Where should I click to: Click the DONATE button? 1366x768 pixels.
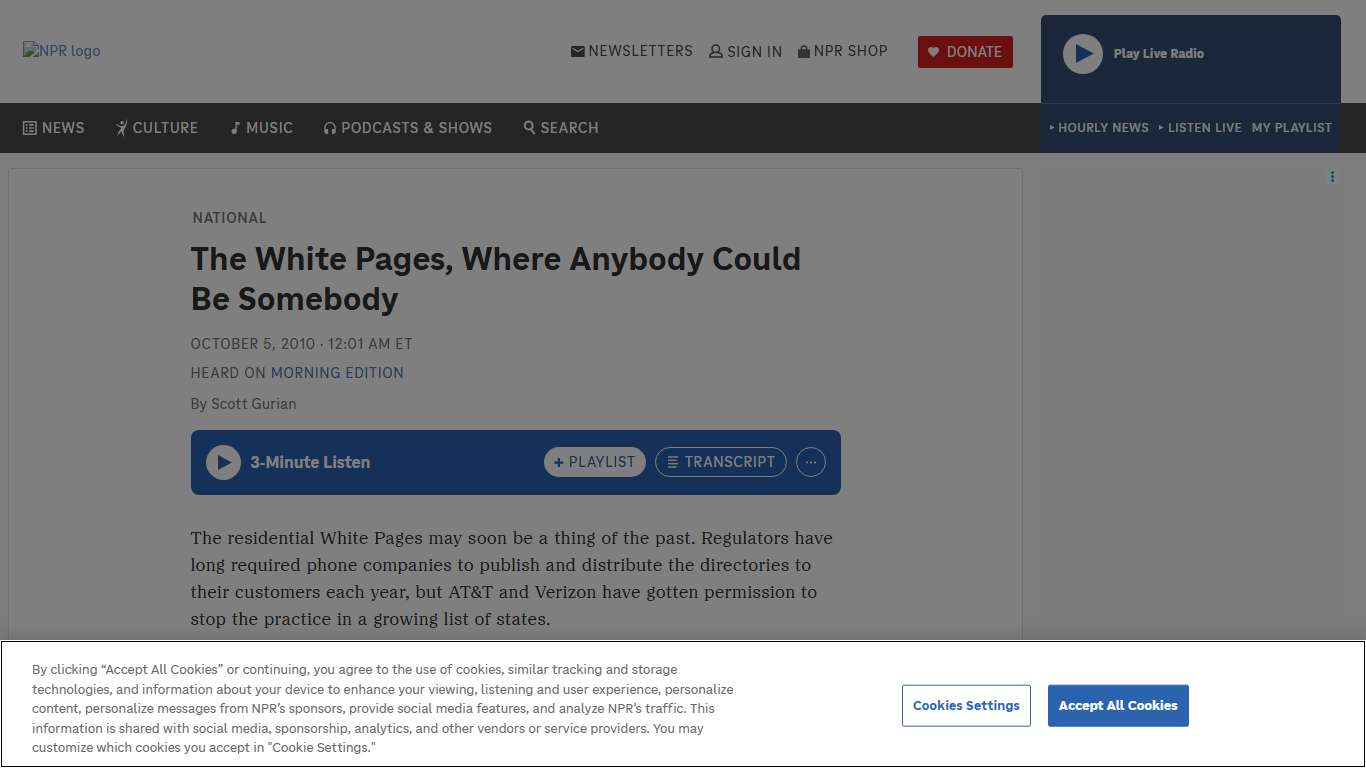965,51
